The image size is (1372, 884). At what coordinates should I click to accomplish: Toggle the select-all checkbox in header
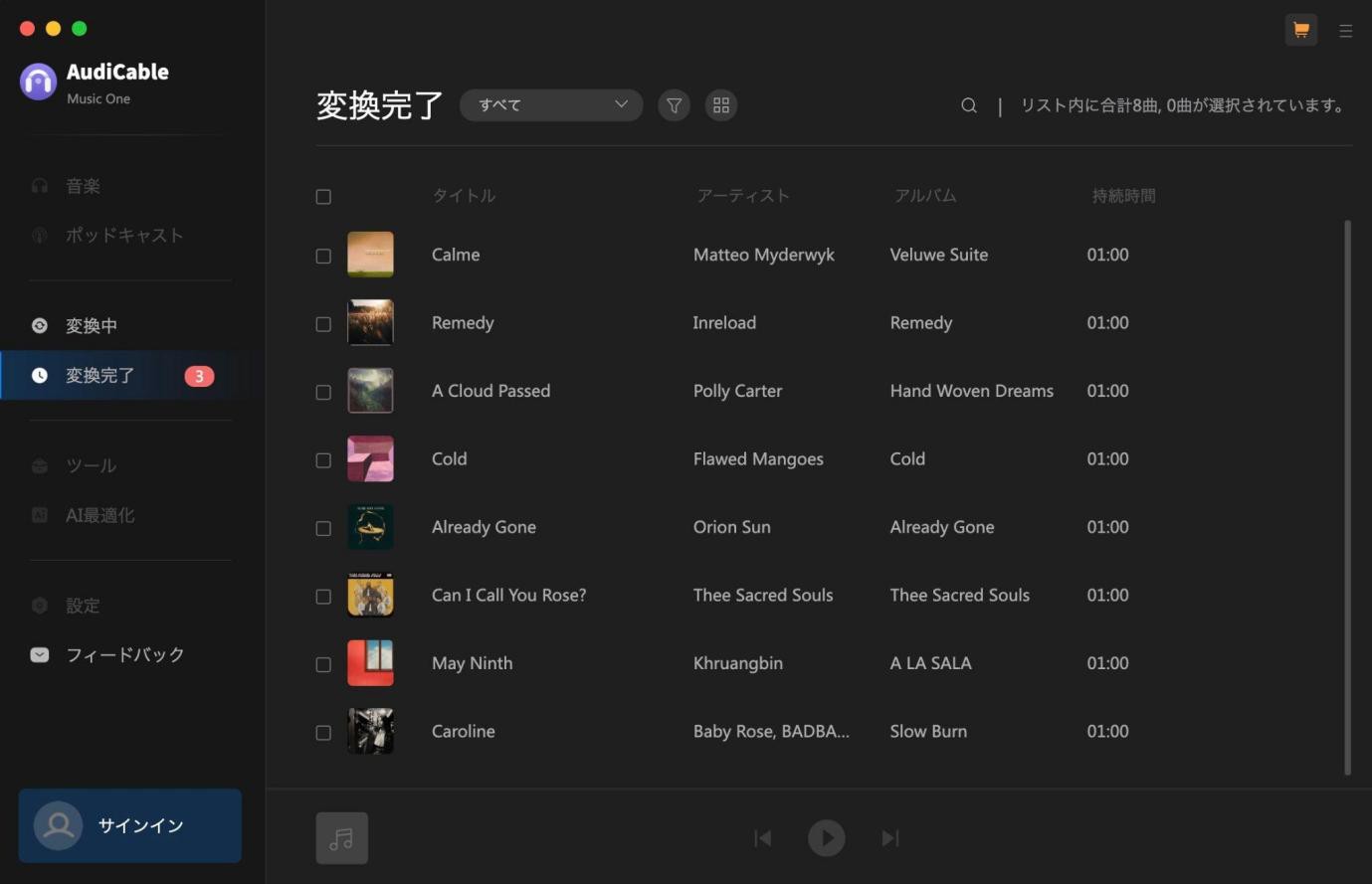[x=323, y=197]
